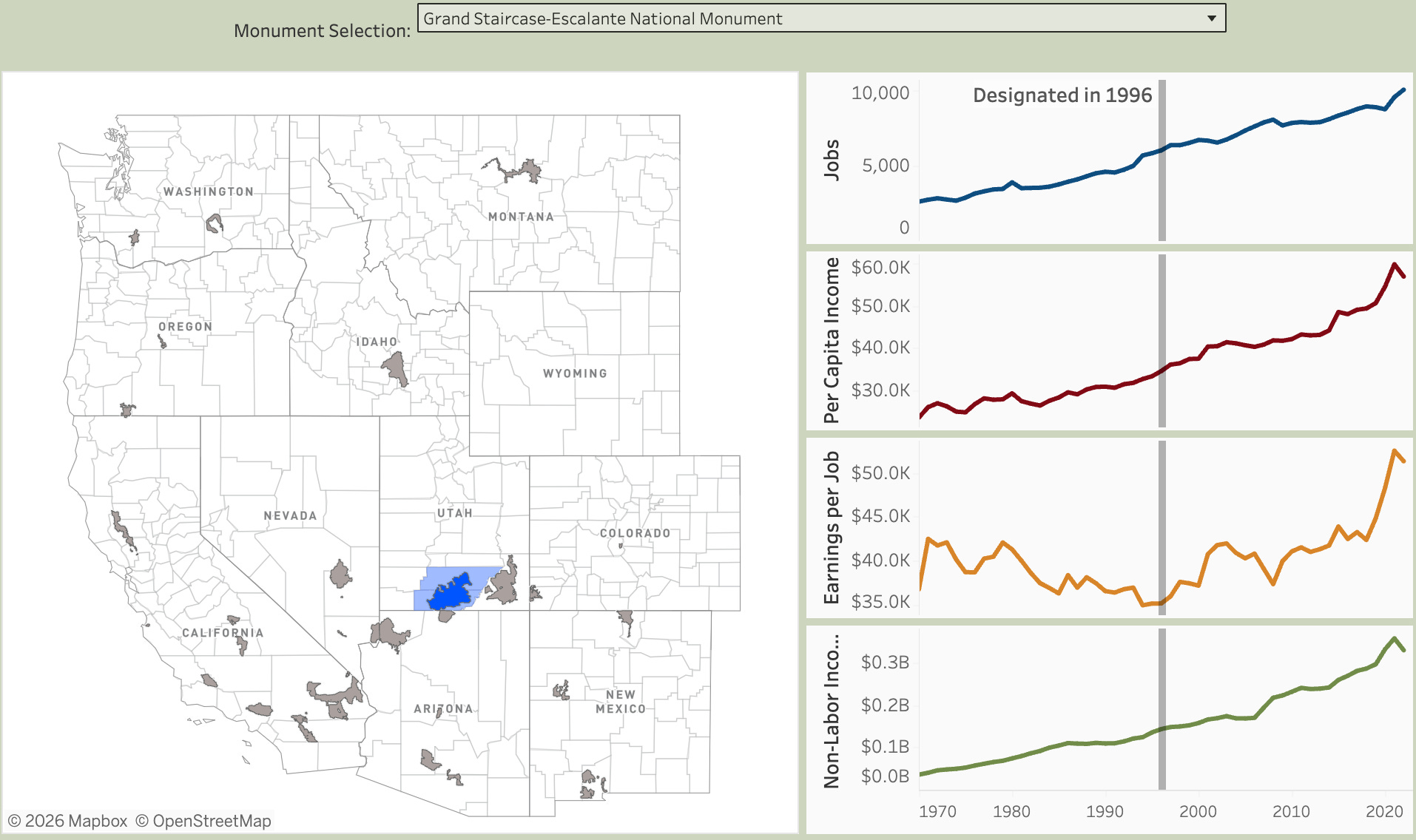Open the OpenStreetMap attribution link
The height and width of the screenshot is (840, 1416).
(203, 821)
